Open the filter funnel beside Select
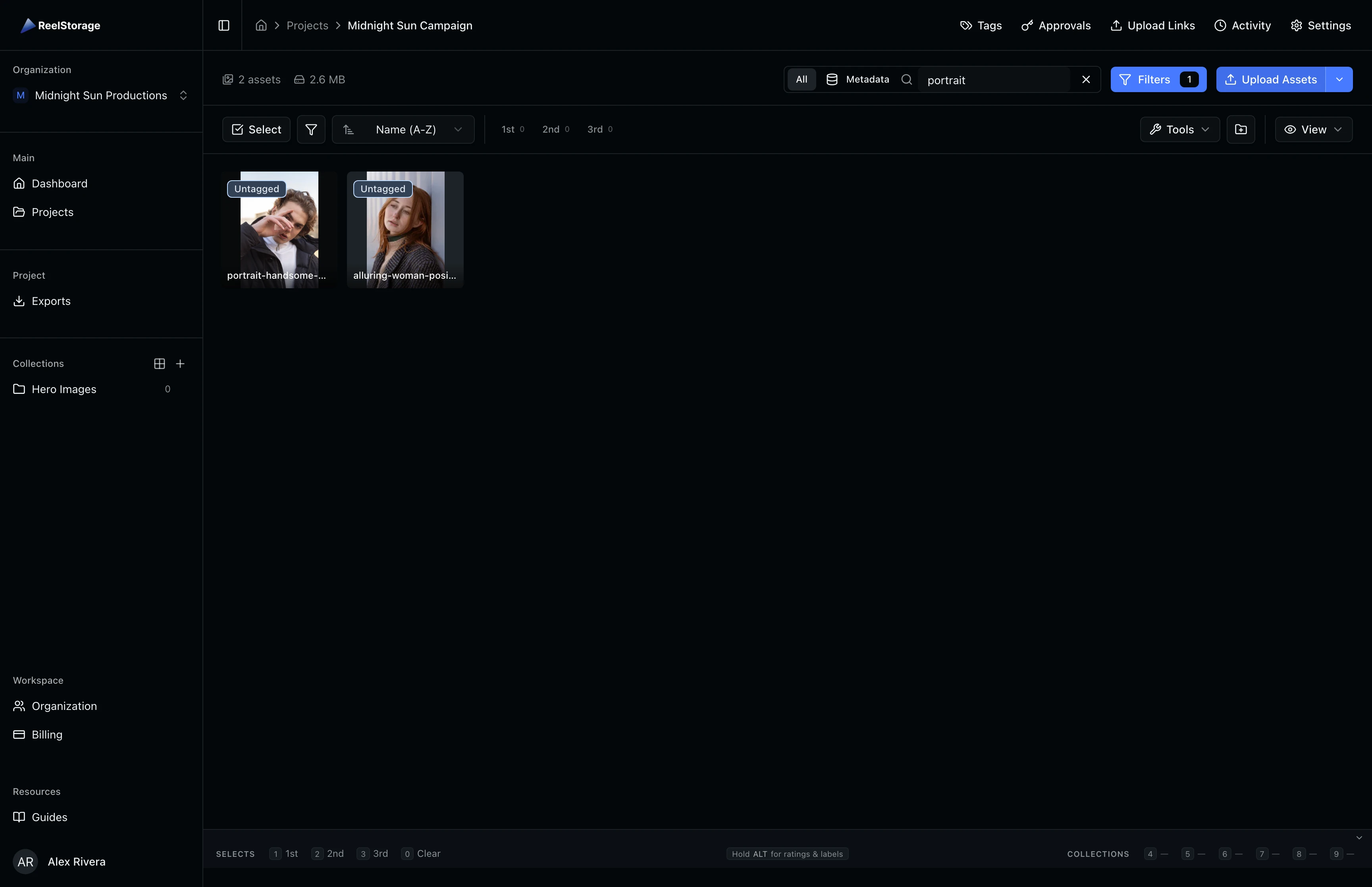Image resolution: width=1372 pixels, height=887 pixels. [x=311, y=129]
